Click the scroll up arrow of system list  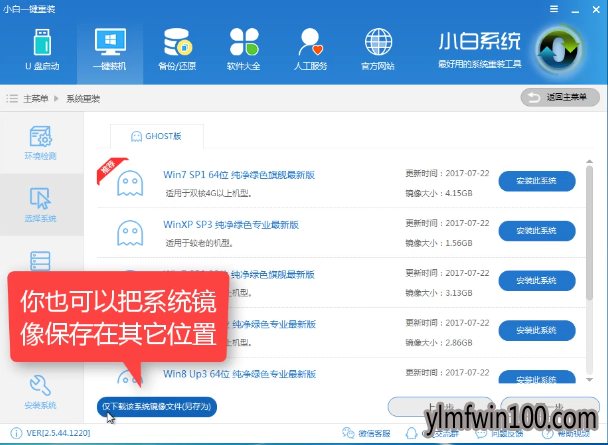589,161
